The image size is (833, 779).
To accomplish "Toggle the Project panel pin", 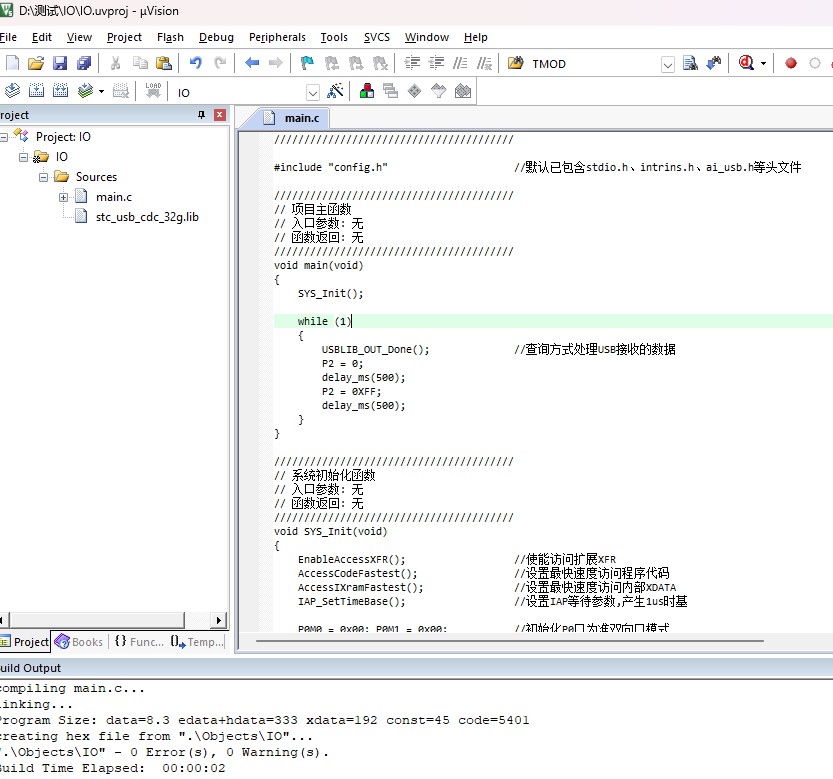I will pos(201,115).
